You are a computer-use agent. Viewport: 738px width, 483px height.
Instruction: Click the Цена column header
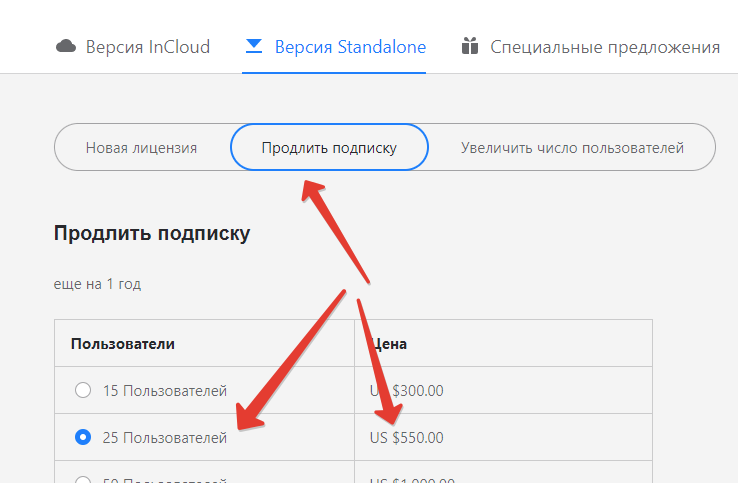click(390, 344)
